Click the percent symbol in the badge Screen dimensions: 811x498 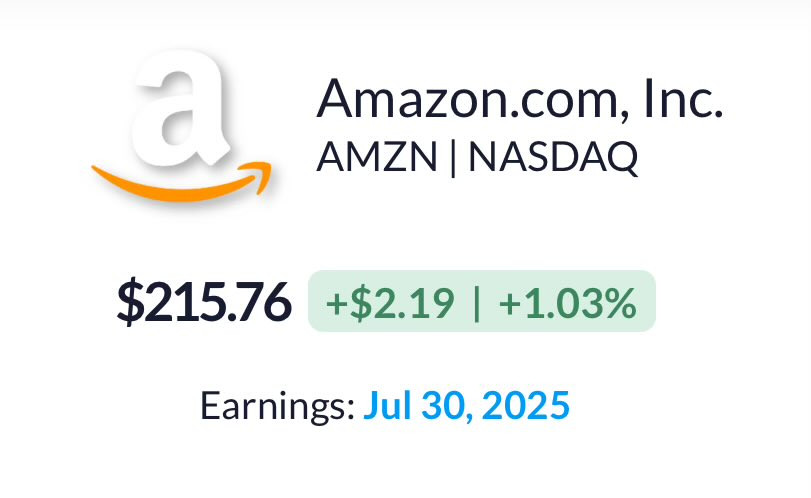[x=621, y=303]
